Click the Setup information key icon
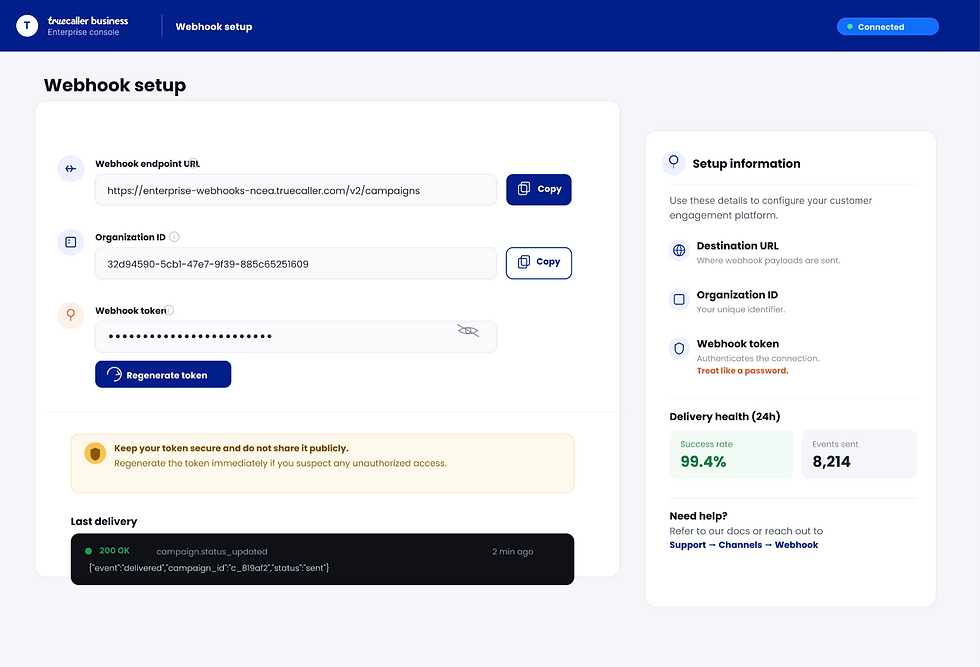Viewport: 980px width, 667px height. [x=674, y=163]
